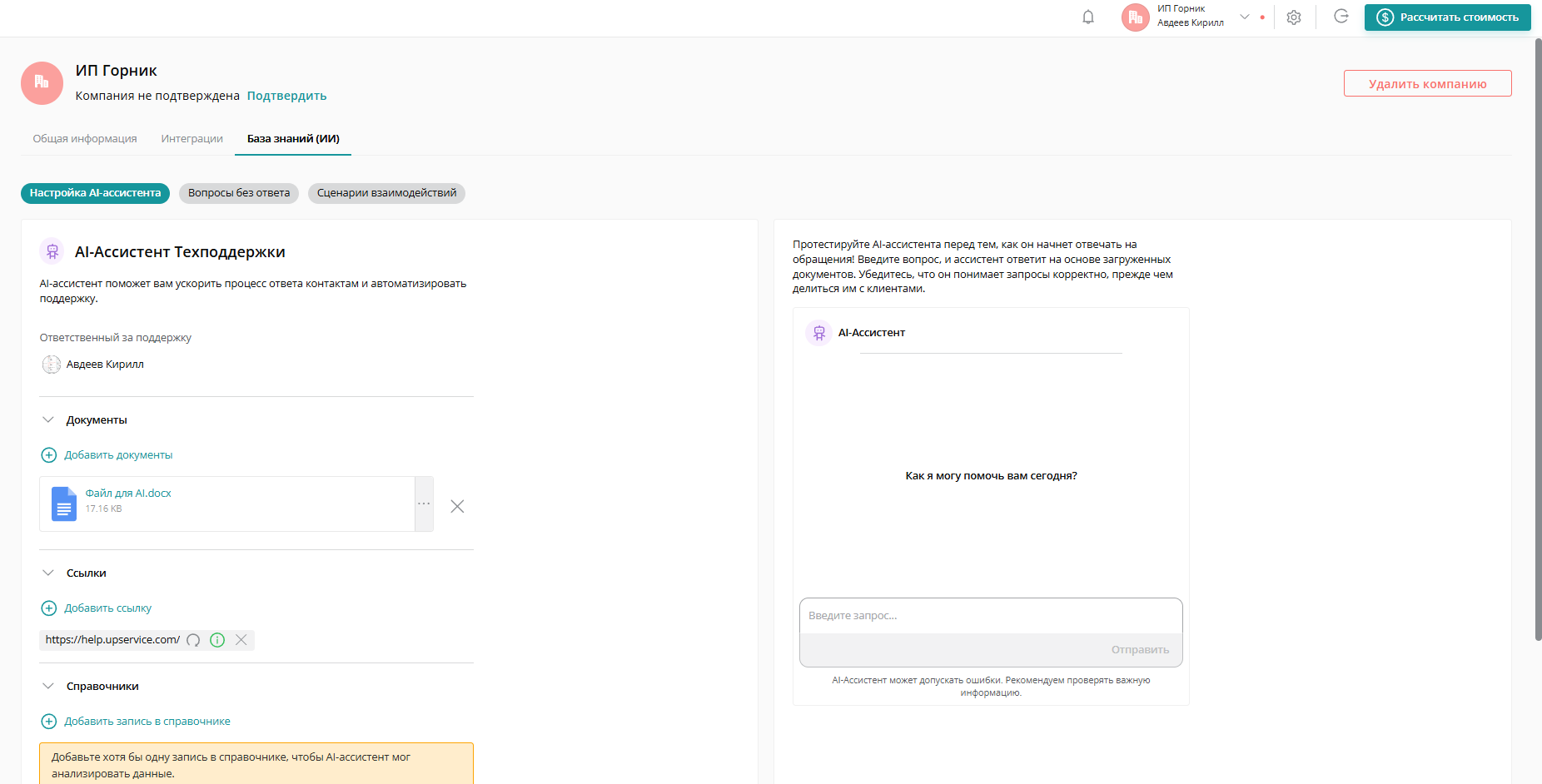
Task: Click the logout arrow icon
Action: (x=1341, y=17)
